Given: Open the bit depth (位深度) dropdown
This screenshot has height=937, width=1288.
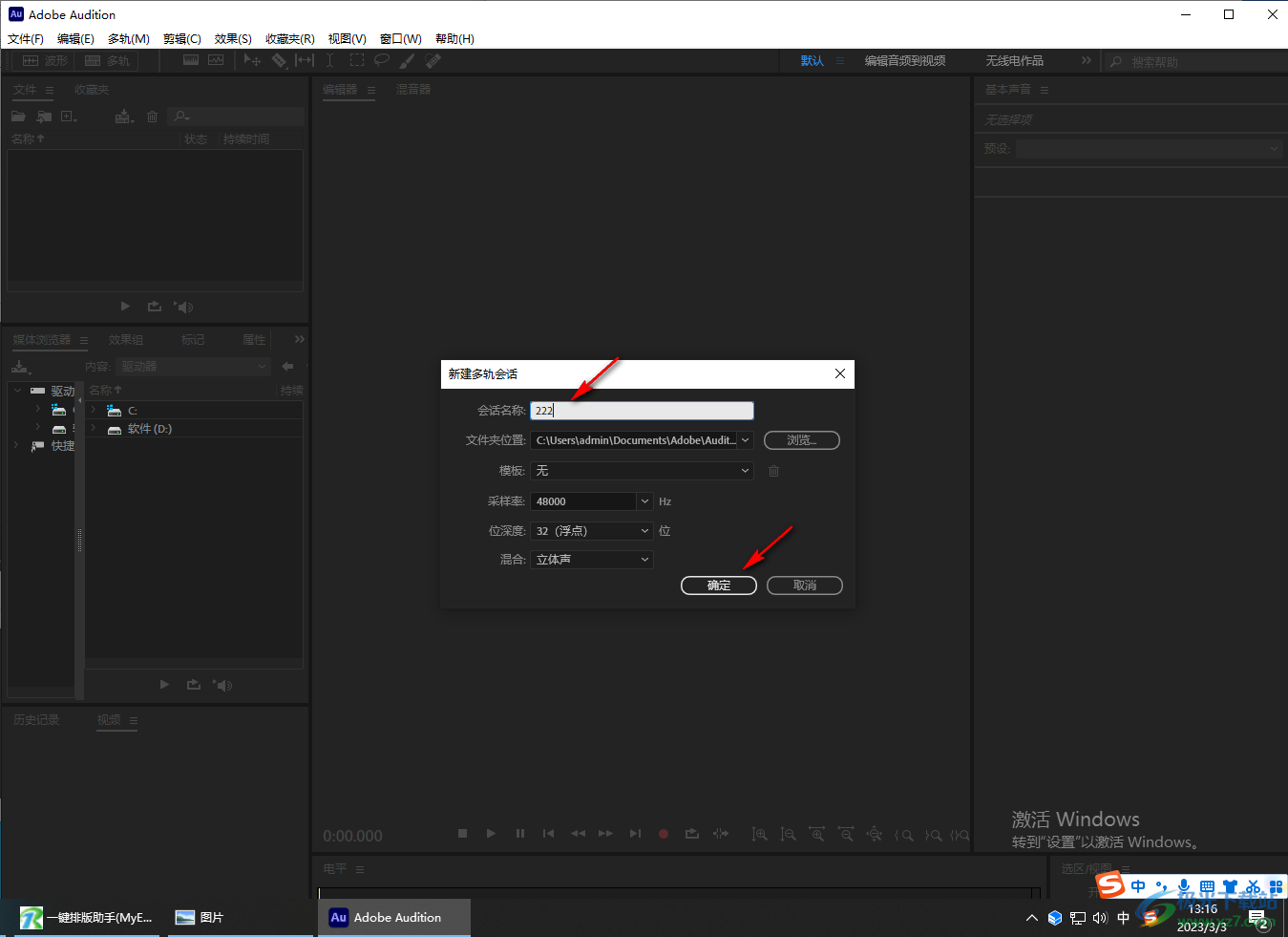Looking at the screenshot, I should [x=592, y=531].
